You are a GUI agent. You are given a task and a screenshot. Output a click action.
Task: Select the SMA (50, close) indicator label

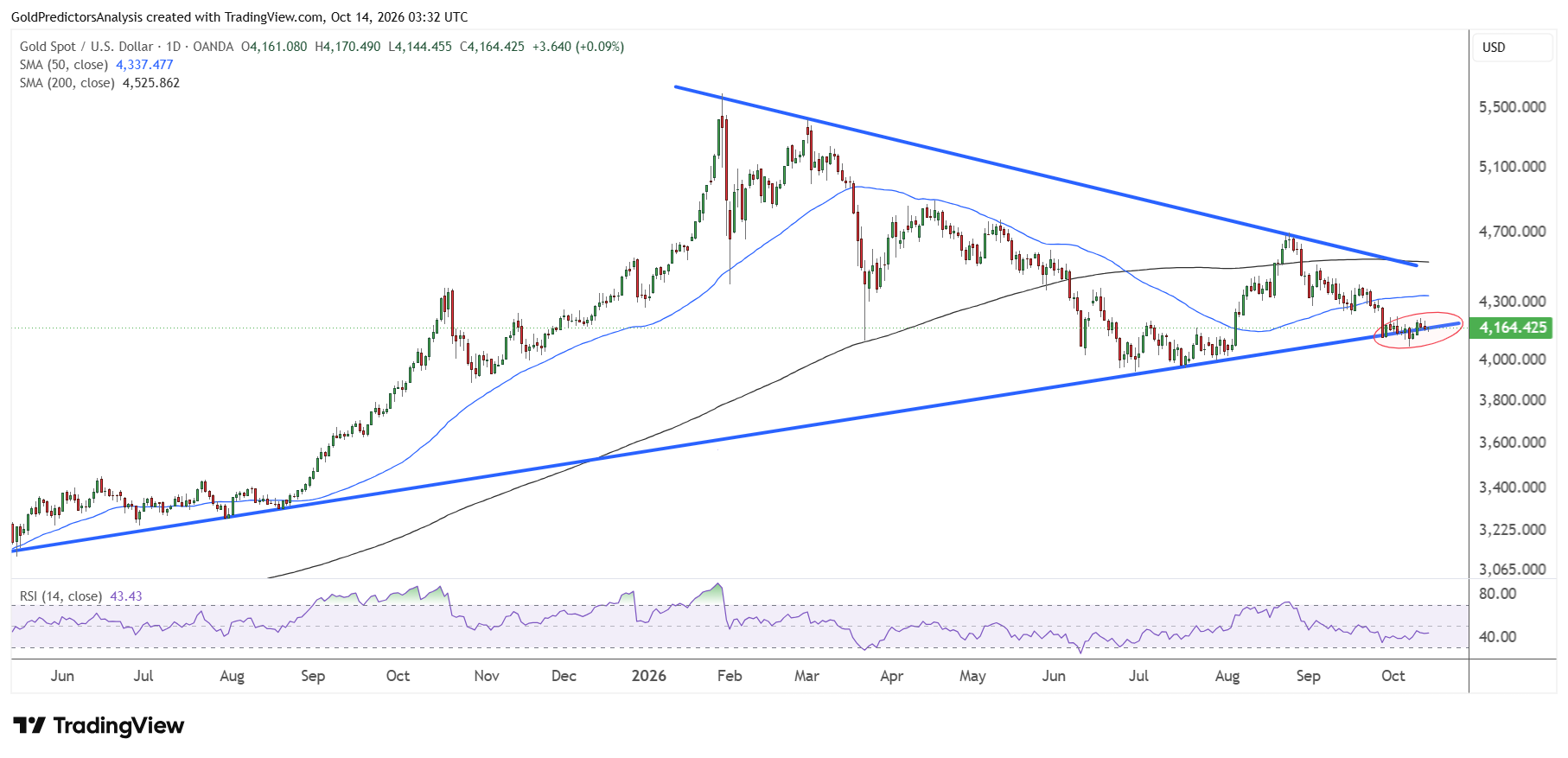(64, 65)
